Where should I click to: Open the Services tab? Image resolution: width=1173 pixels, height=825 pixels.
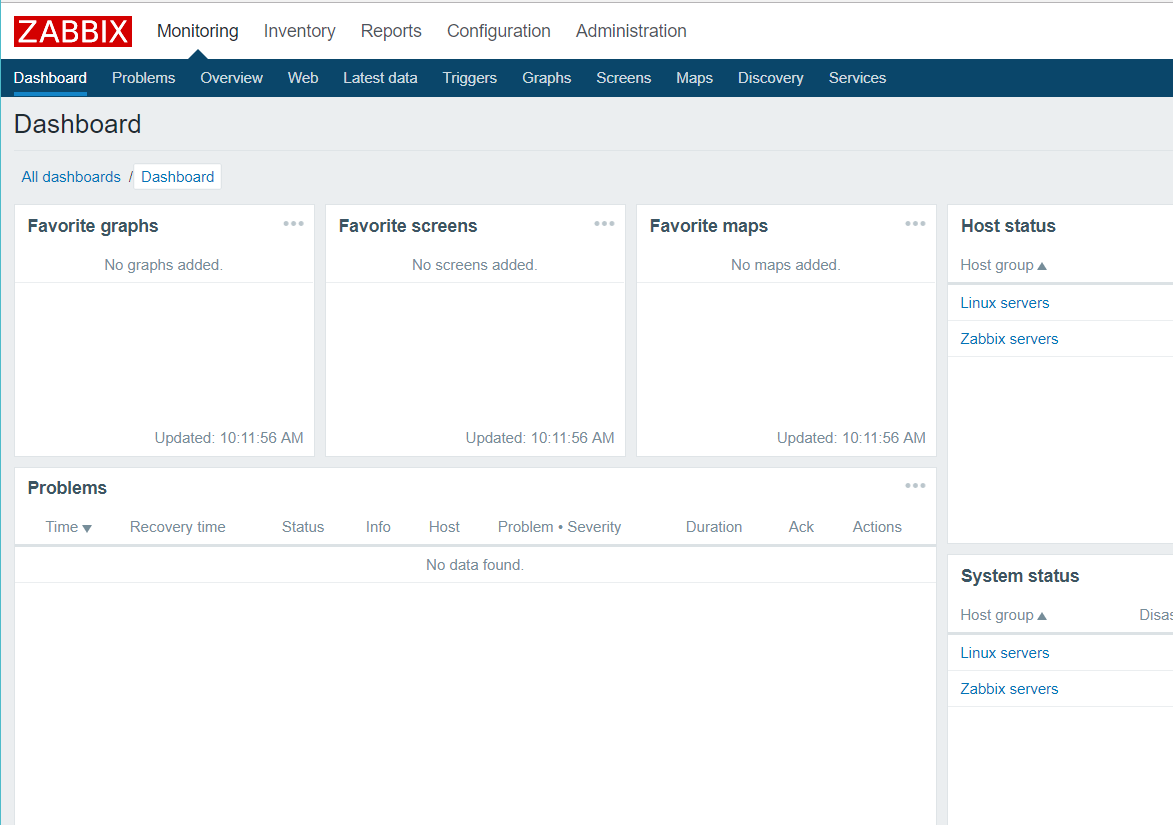click(x=857, y=78)
